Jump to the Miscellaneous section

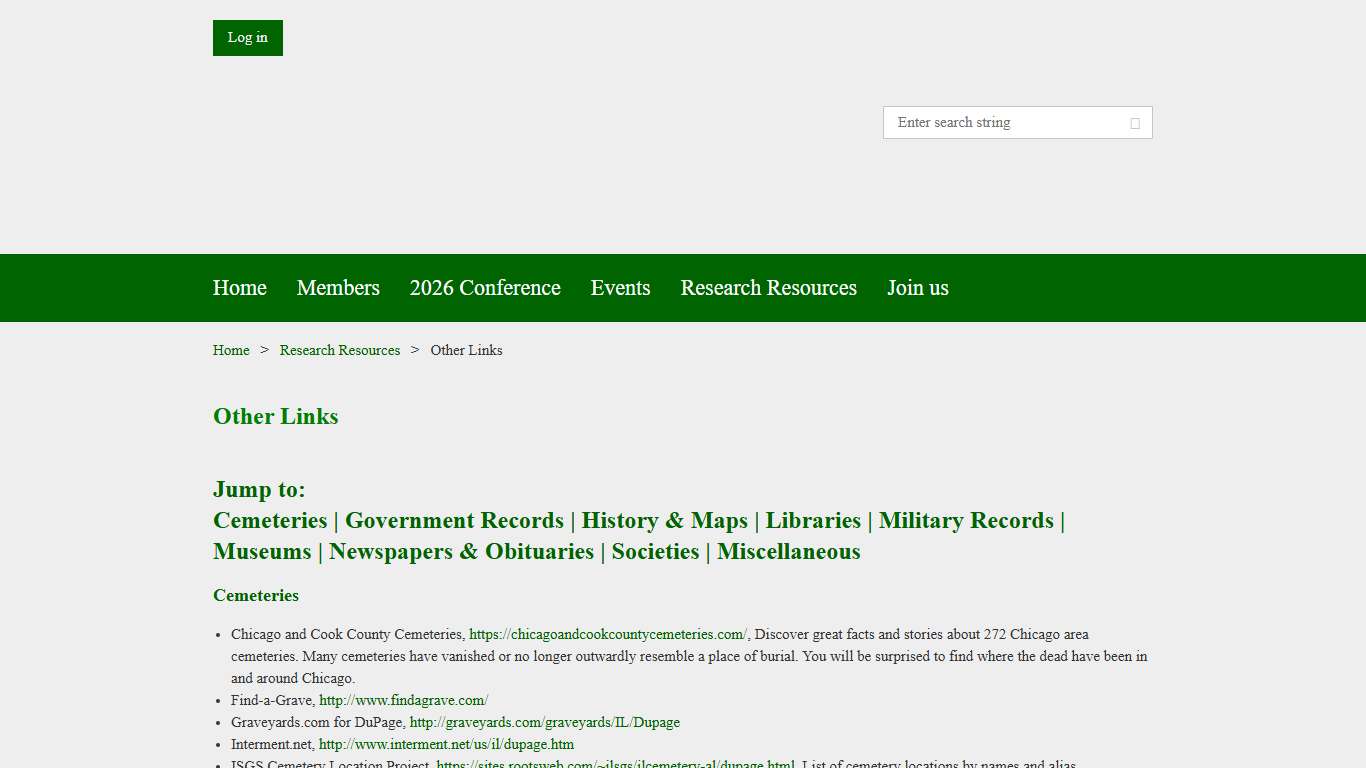coord(788,552)
